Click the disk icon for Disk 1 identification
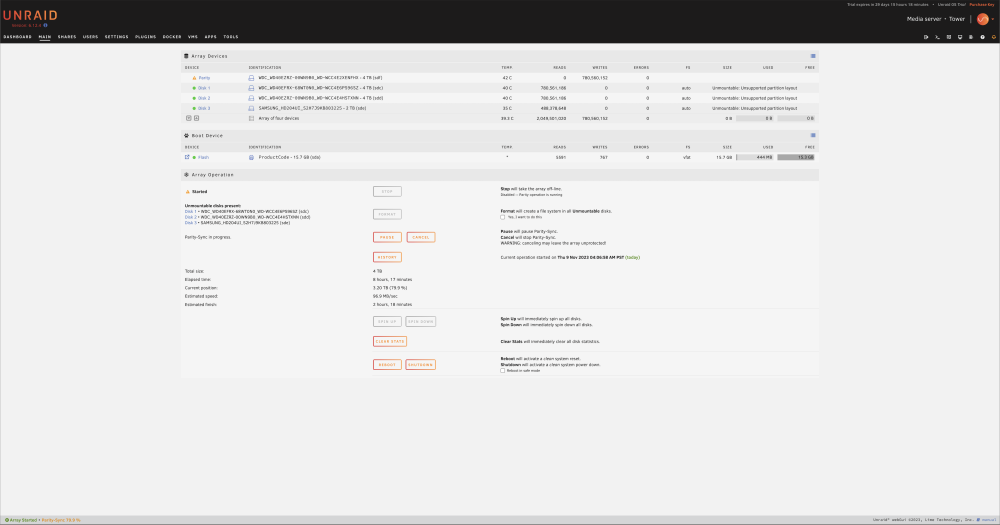Image resolution: width=1000 pixels, height=525 pixels. click(x=251, y=88)
